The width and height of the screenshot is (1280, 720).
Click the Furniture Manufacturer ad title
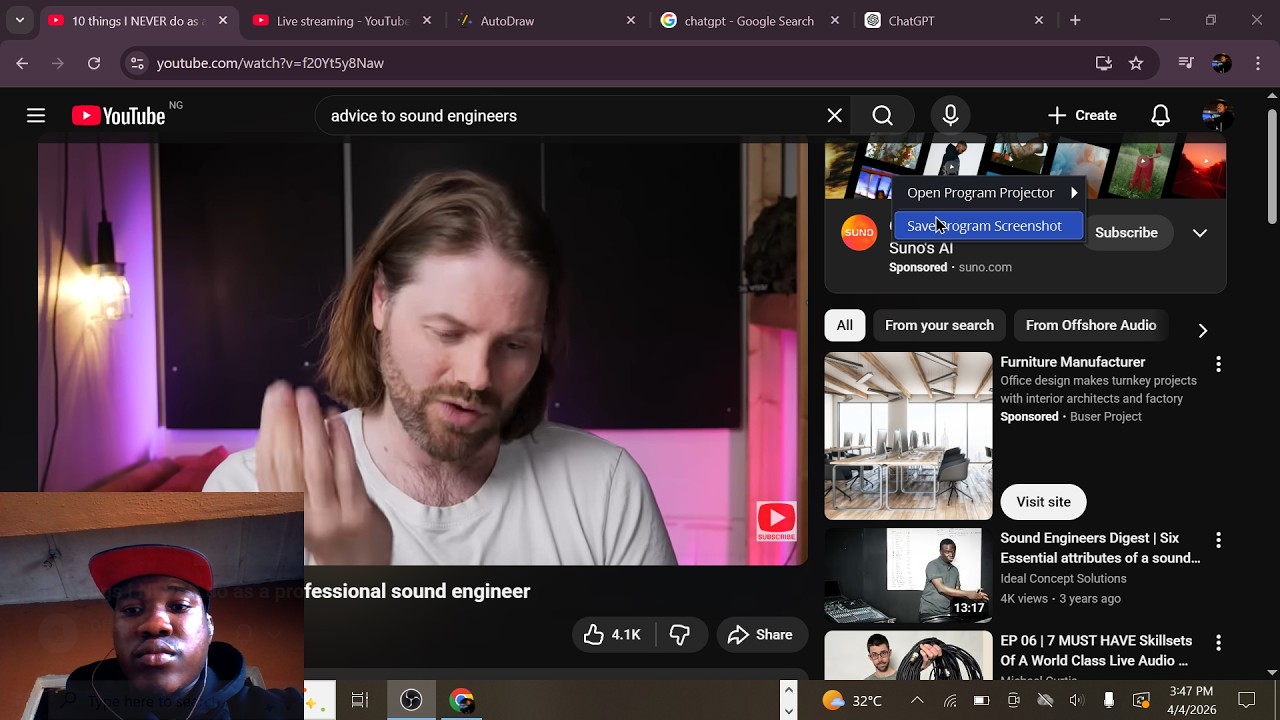(1073, 362)
